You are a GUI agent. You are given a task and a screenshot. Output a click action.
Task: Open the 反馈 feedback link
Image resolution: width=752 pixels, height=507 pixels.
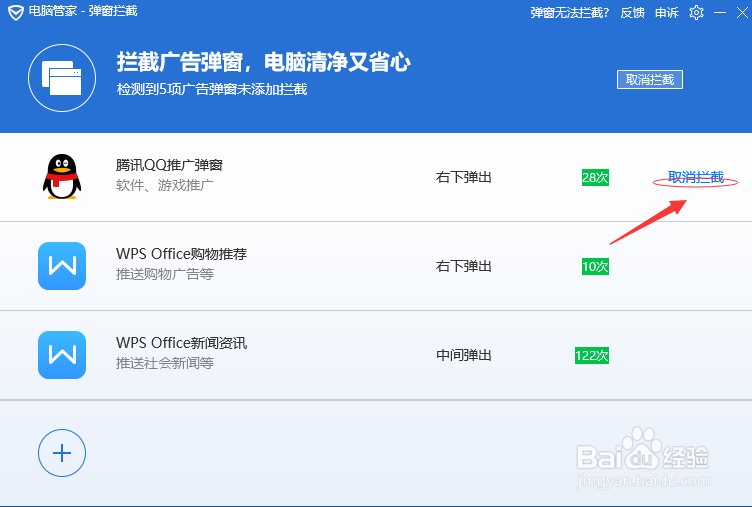click(x=633, y=12)
